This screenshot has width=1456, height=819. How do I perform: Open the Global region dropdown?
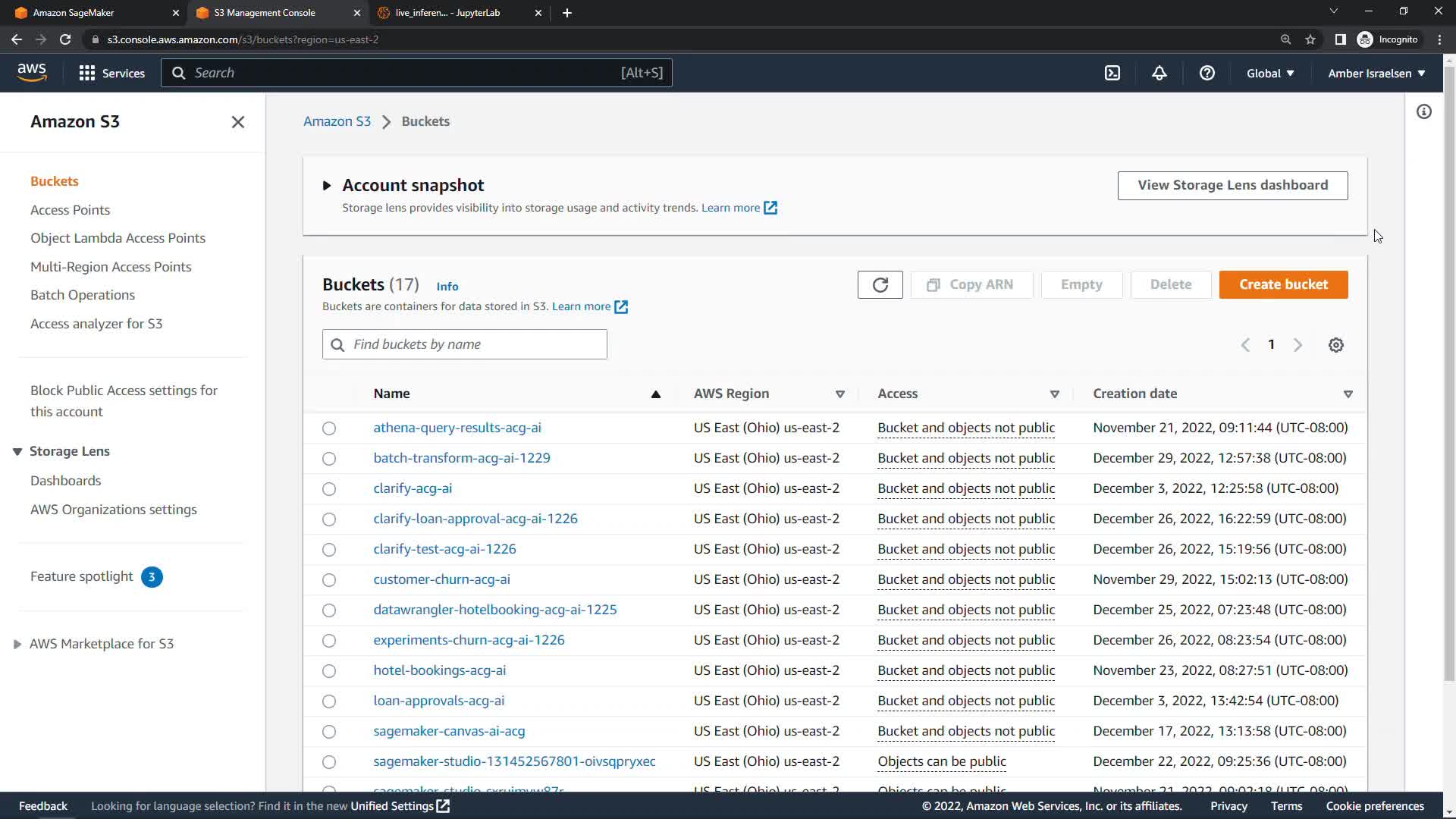point(1270,73)
